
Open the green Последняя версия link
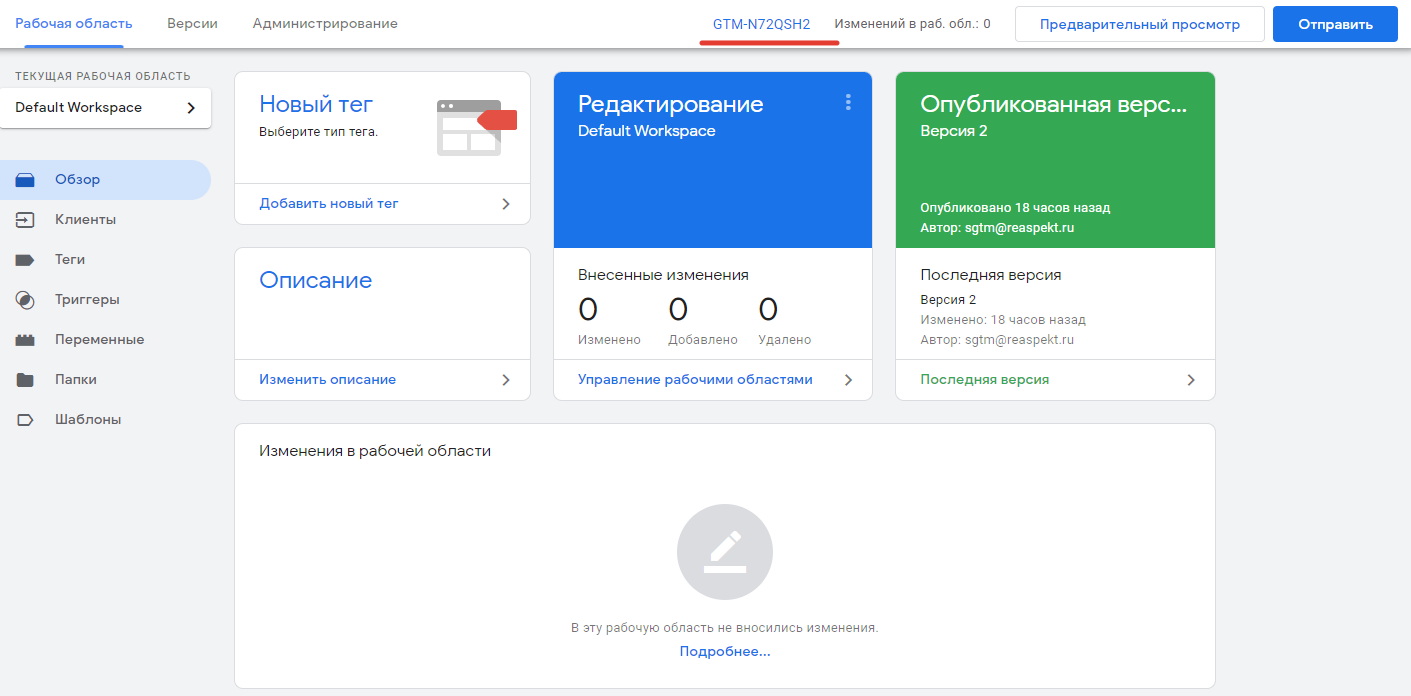pyautogui.click(x=984, y=380)
